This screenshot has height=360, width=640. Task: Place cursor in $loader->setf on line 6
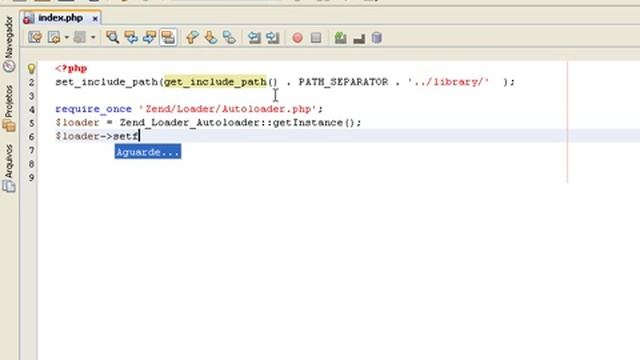pos(97,136)
